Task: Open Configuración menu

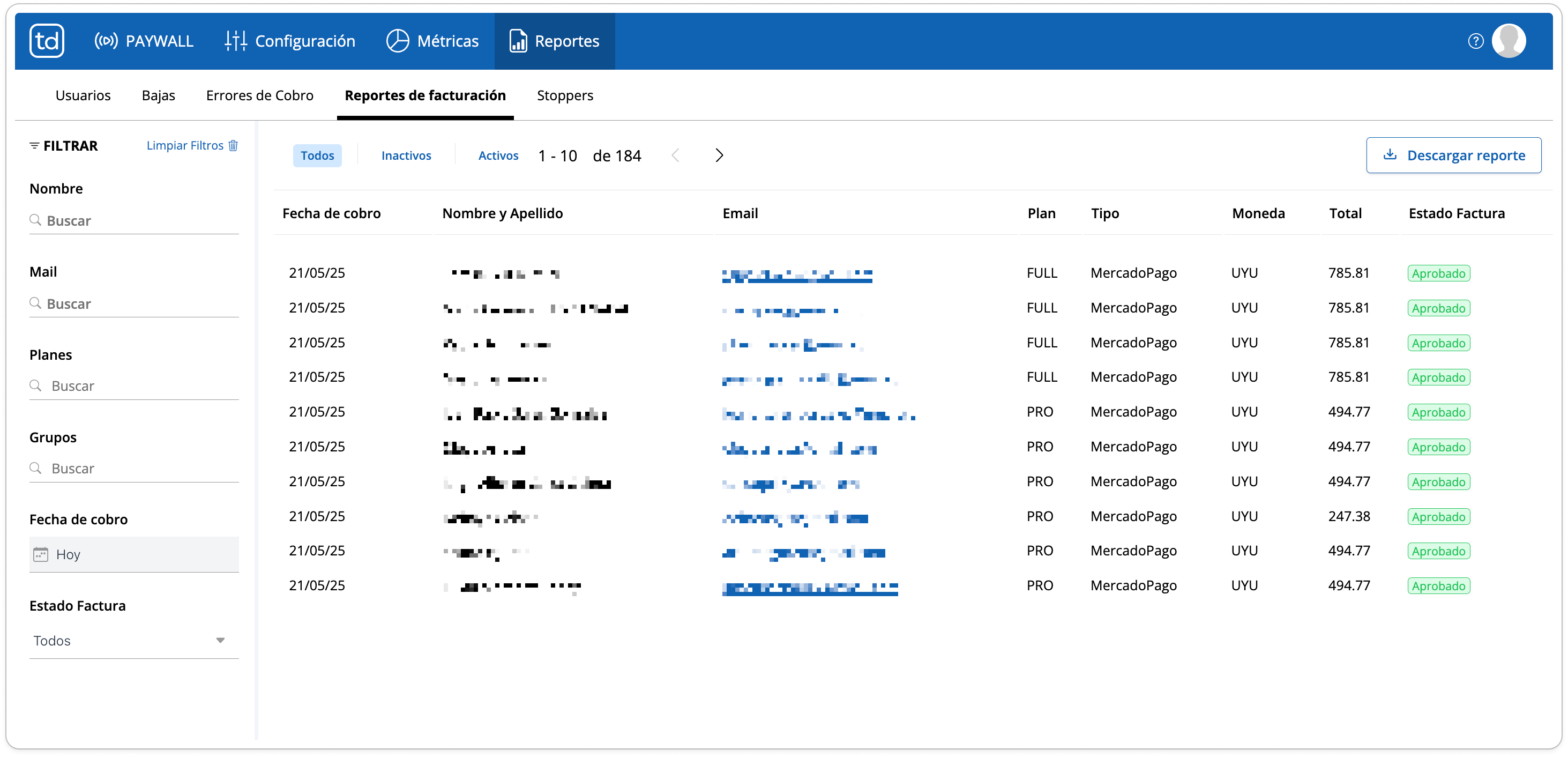Action: pos(290,41)
